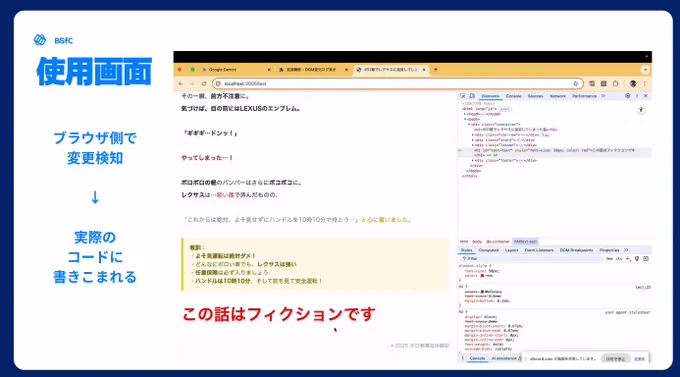Click first extension icon beside address bar
680x377 pixels.
592,83
